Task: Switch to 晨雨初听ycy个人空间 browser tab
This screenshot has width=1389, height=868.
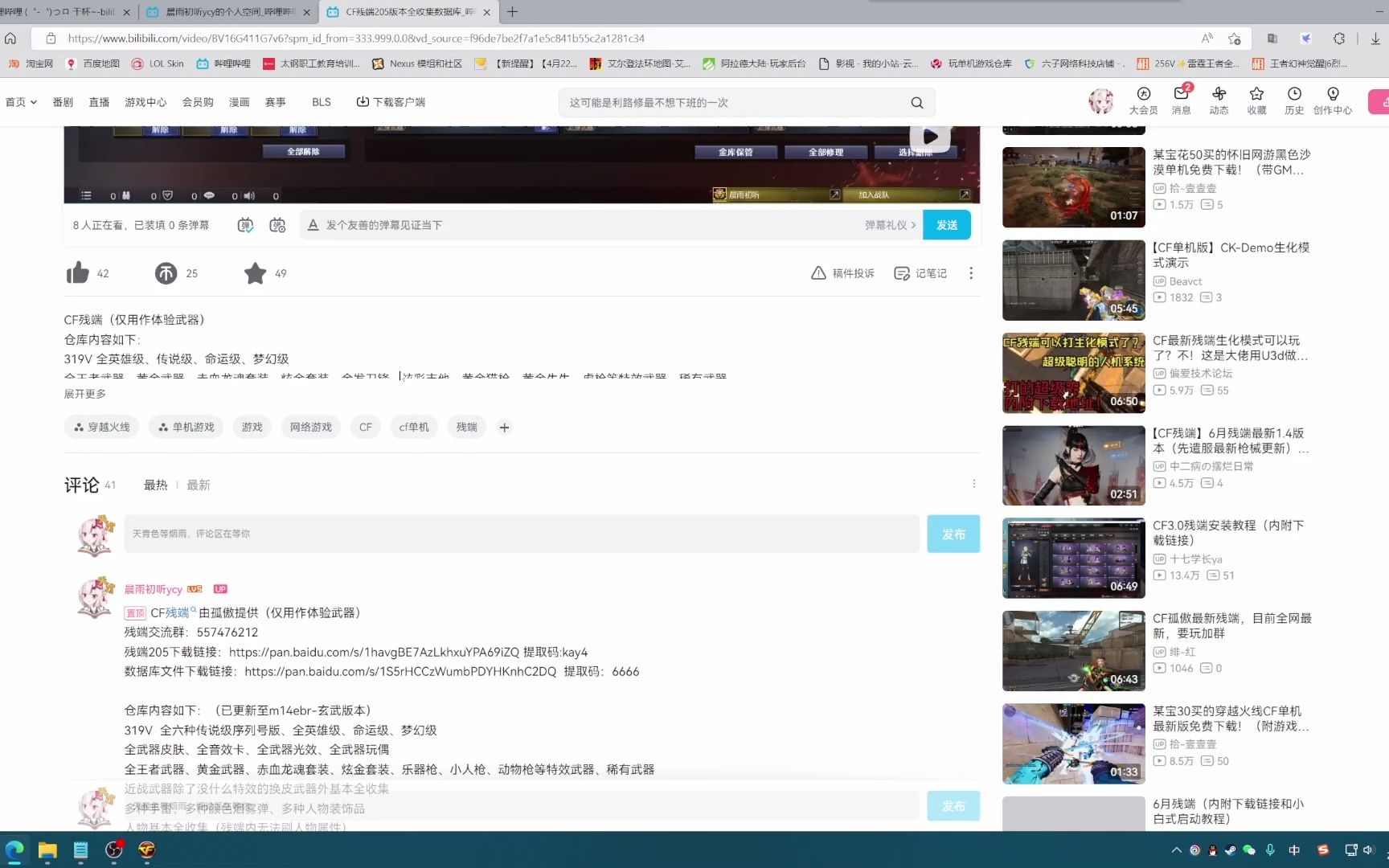Action: [228, 12]
